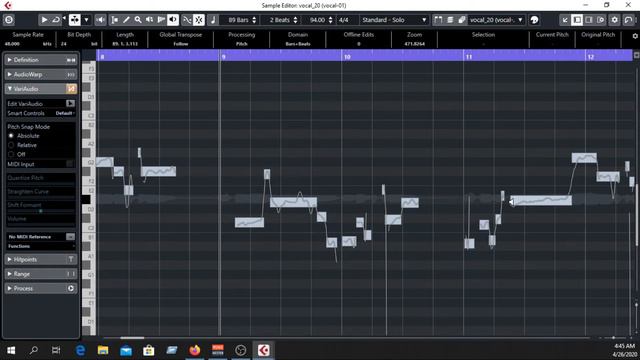The image size is (640, 360).
Task: Toggle left zone inspector display
Action: (x=577, y=20)
